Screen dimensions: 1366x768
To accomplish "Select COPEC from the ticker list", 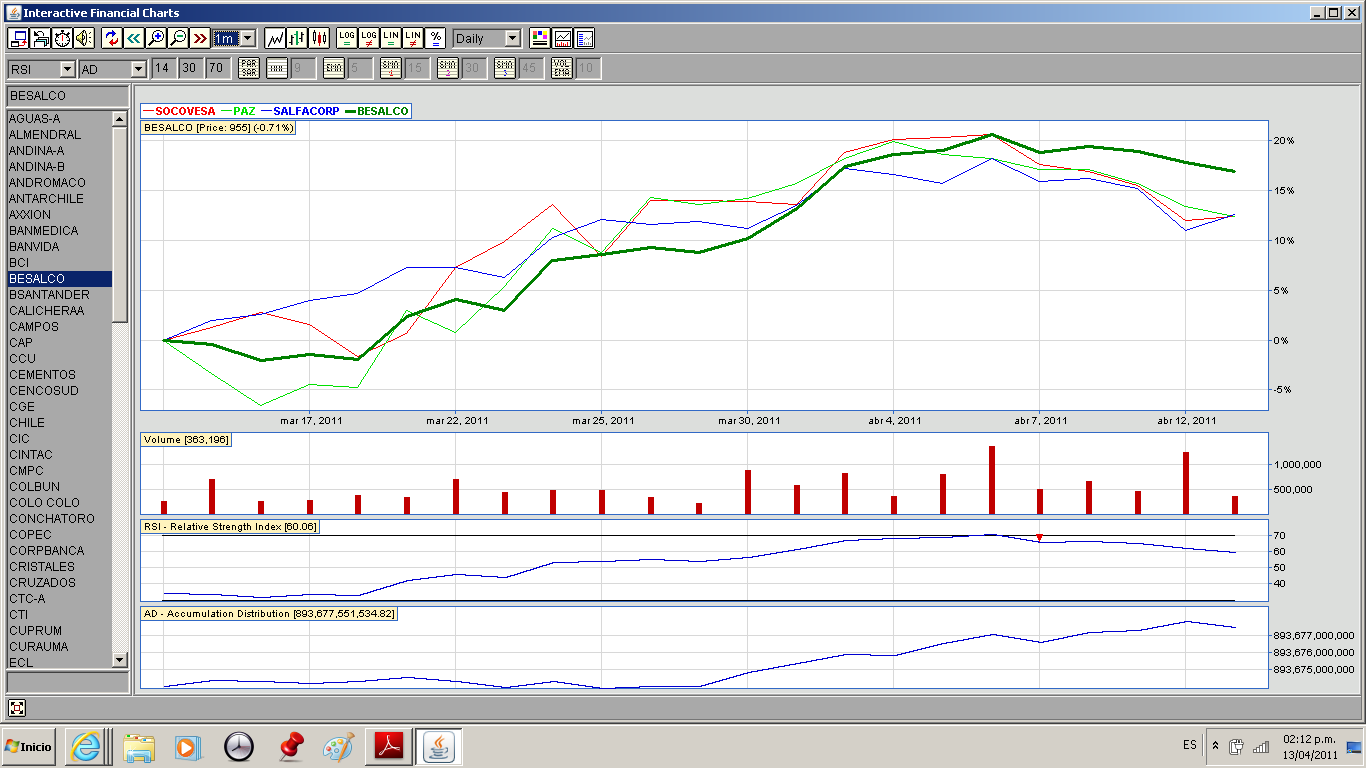I will pyautogui.click(x=30, y=535).
